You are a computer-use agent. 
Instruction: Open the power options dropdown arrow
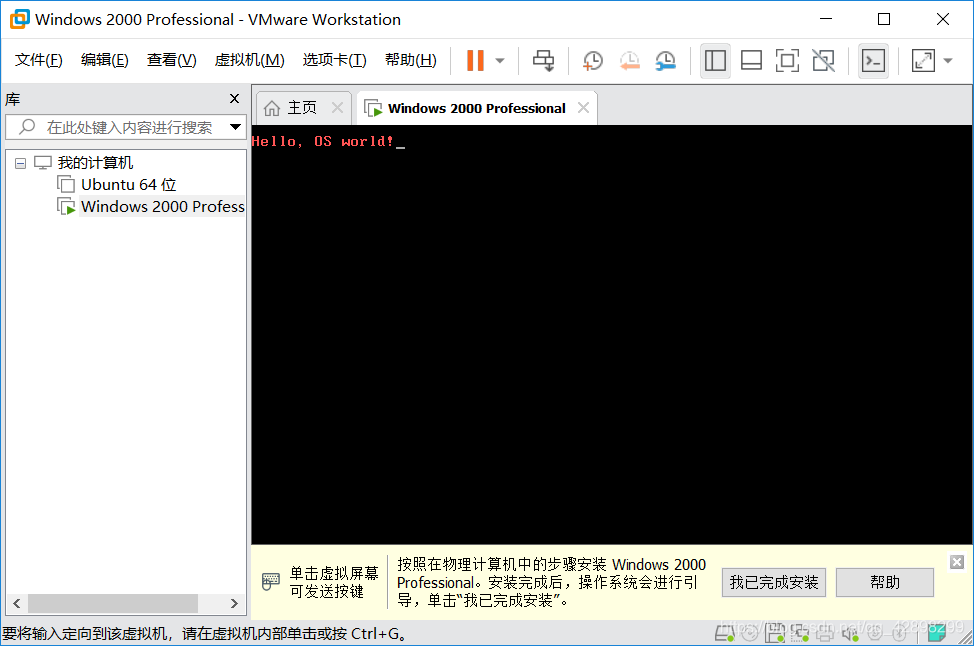pyautogui.click(x=500, y=61)
